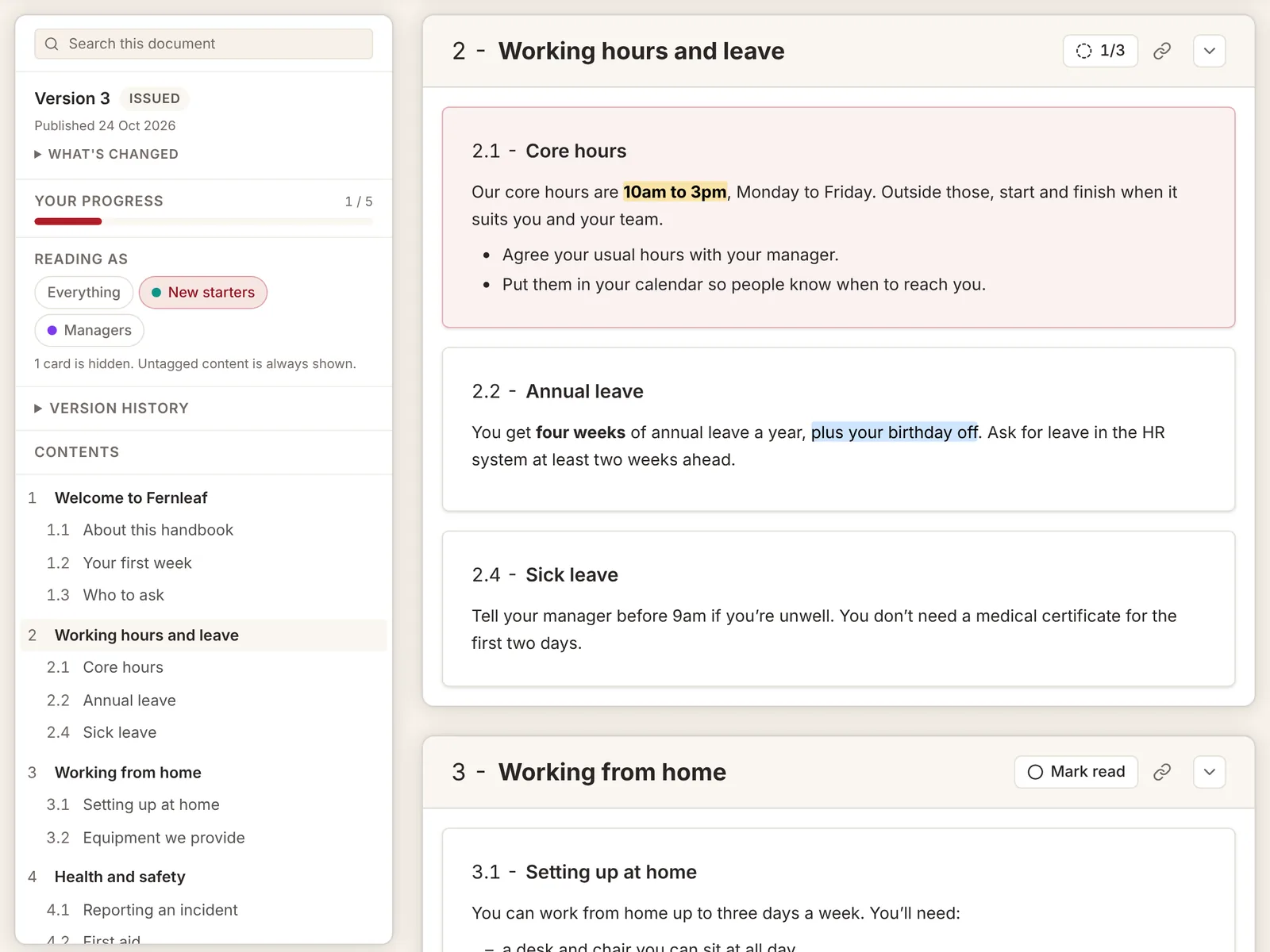
Task: Click the ISSUED status badge
Action: click(x=155, y=98)
